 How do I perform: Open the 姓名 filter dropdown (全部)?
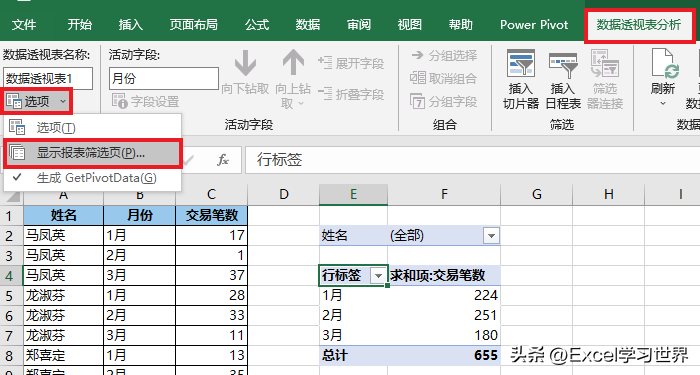pyautogui.click(x=491, y=235)
